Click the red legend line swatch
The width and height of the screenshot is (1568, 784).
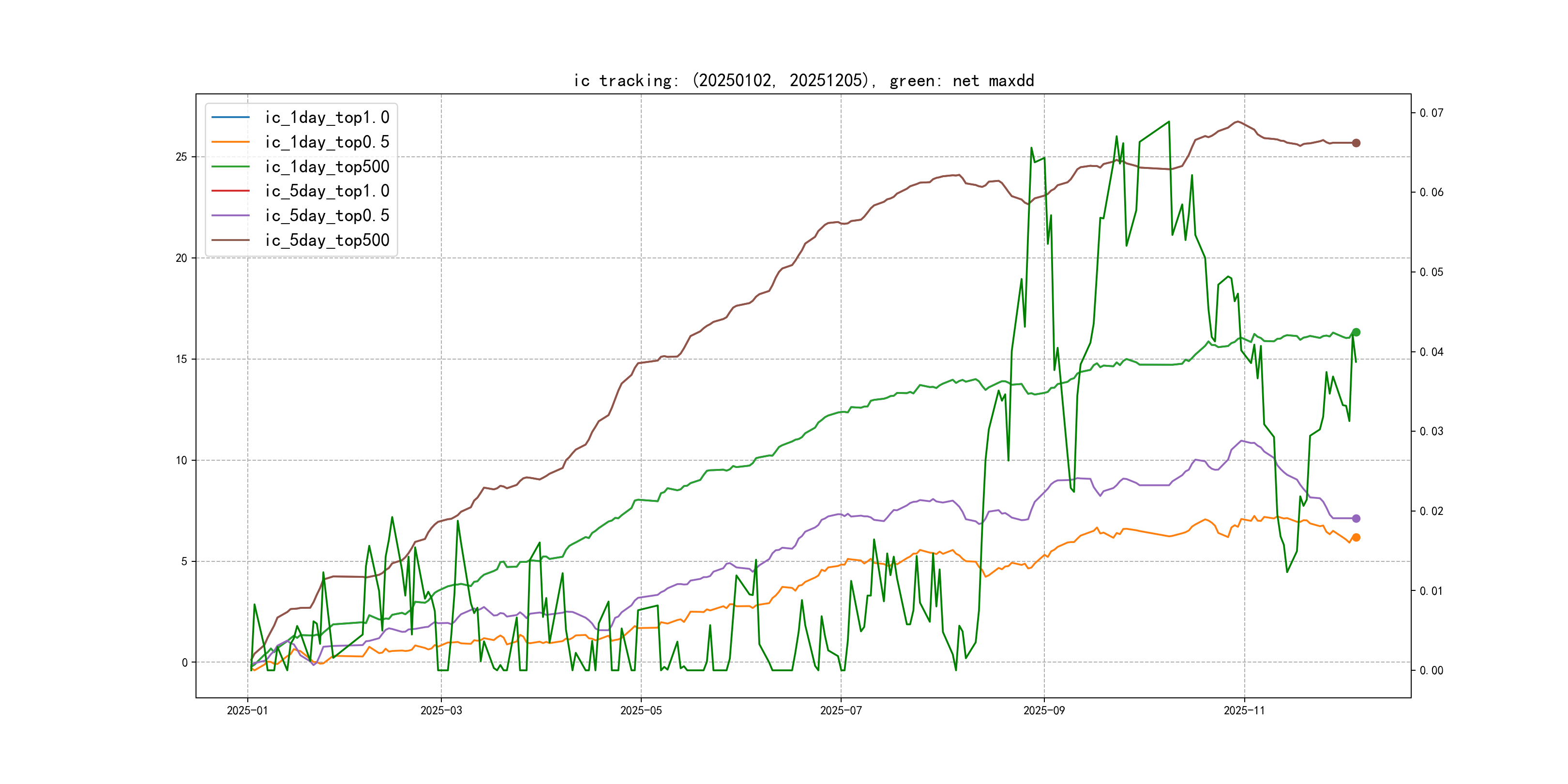(230, 191)
